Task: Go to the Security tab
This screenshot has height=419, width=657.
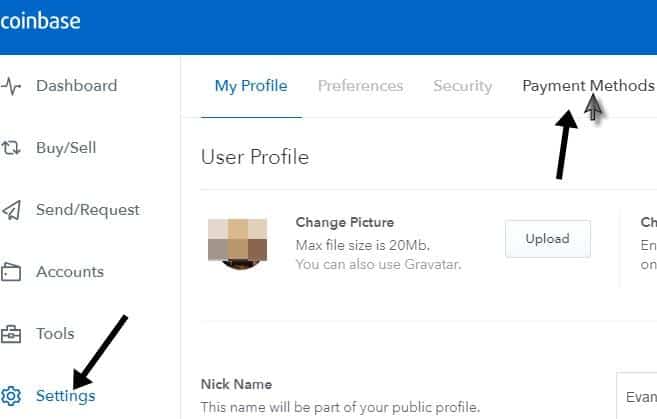Action: pyautogui.click(x=462, y=86)
